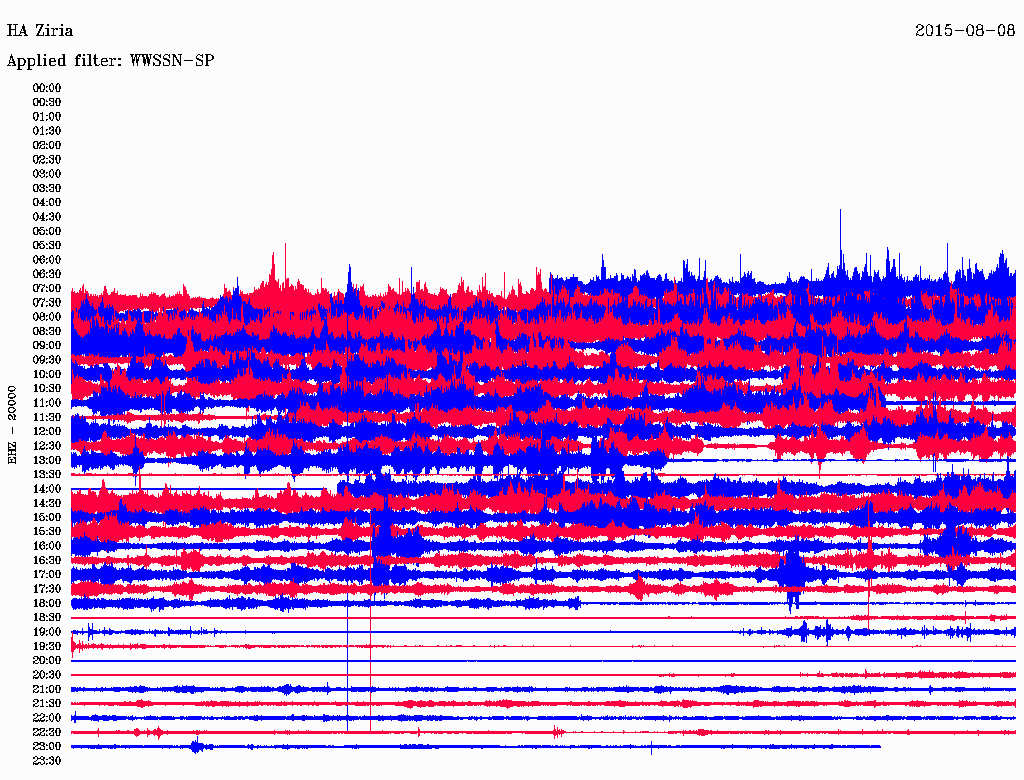Click the '03:00' time label

(47, 174)
